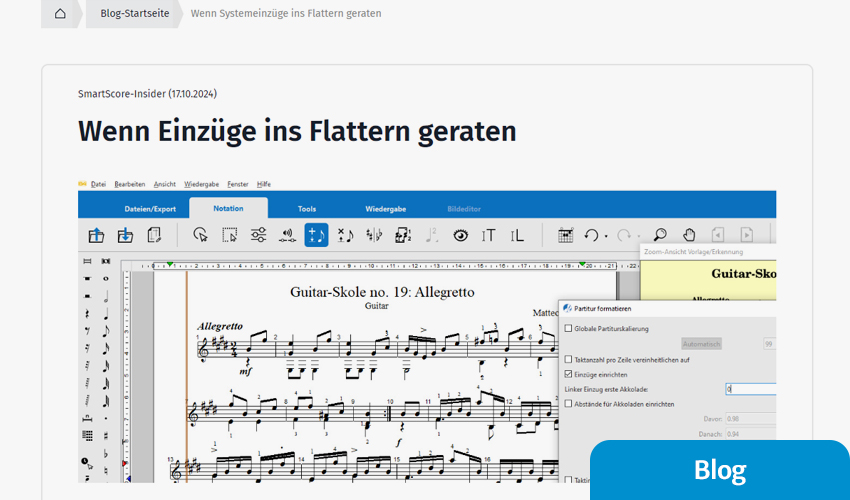Select the hand pan tool
850x500 pixels.
[x=689, y=236]
